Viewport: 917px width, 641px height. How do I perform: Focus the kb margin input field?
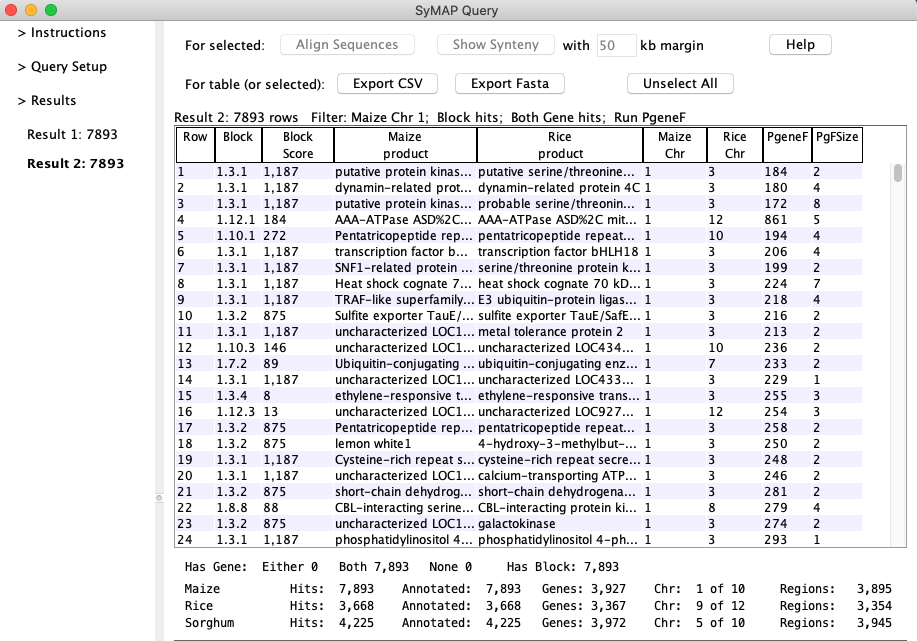tap(616, 45)
